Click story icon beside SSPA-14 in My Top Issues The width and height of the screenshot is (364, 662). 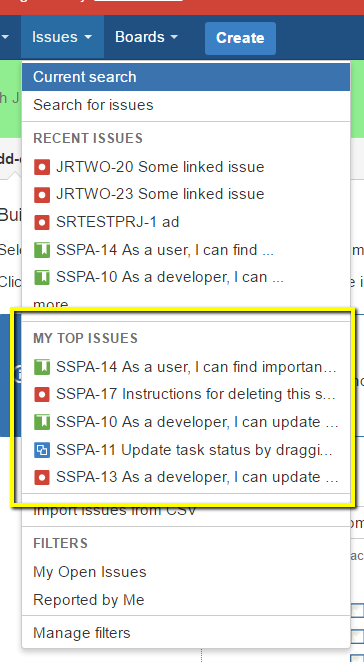pyautogui.click(x=42, y=367)
